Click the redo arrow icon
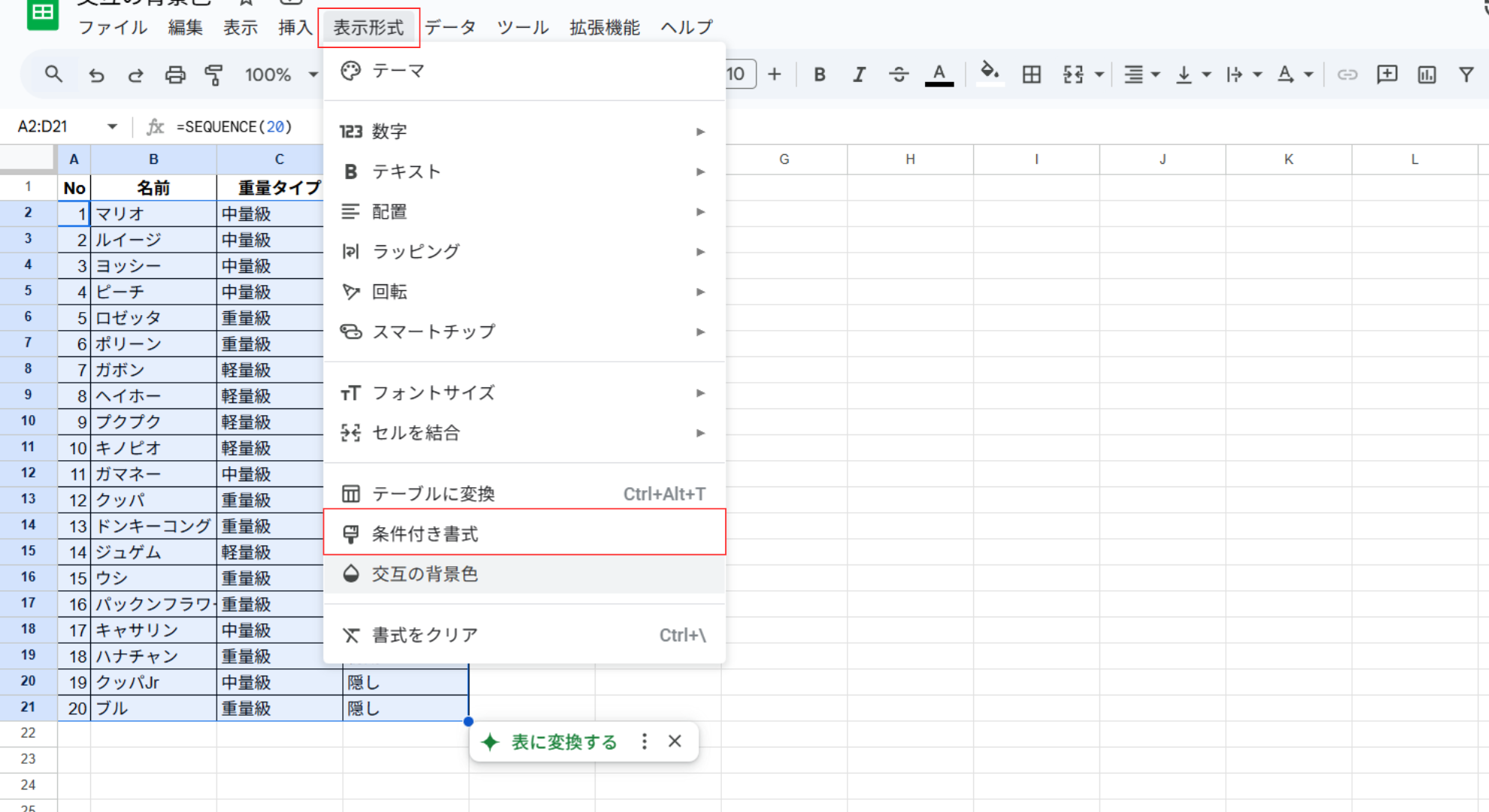The width and height of the screenshot is (1489, 812). 135,74
